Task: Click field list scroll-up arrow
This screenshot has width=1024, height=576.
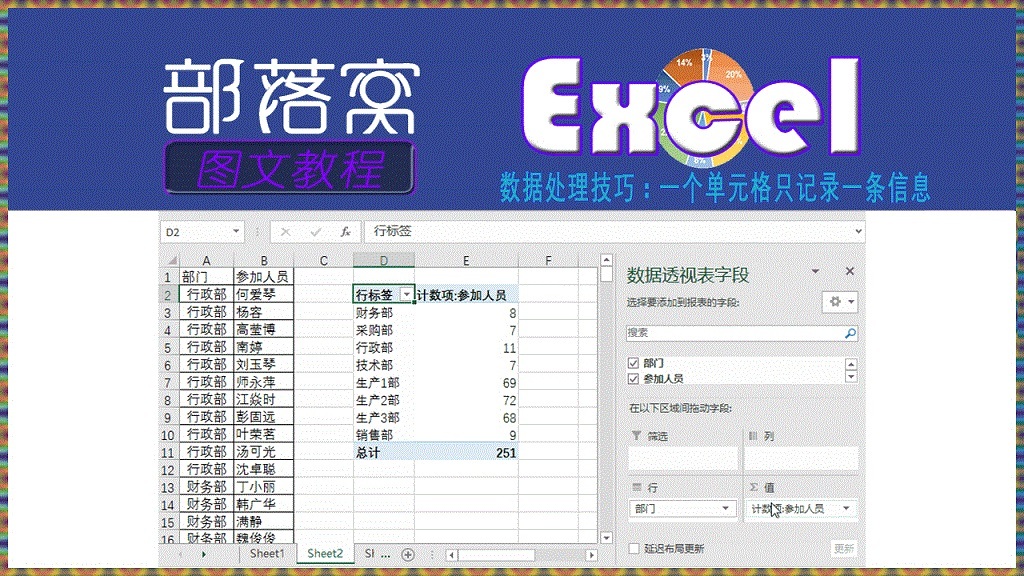Action: [x=850, y=364]
